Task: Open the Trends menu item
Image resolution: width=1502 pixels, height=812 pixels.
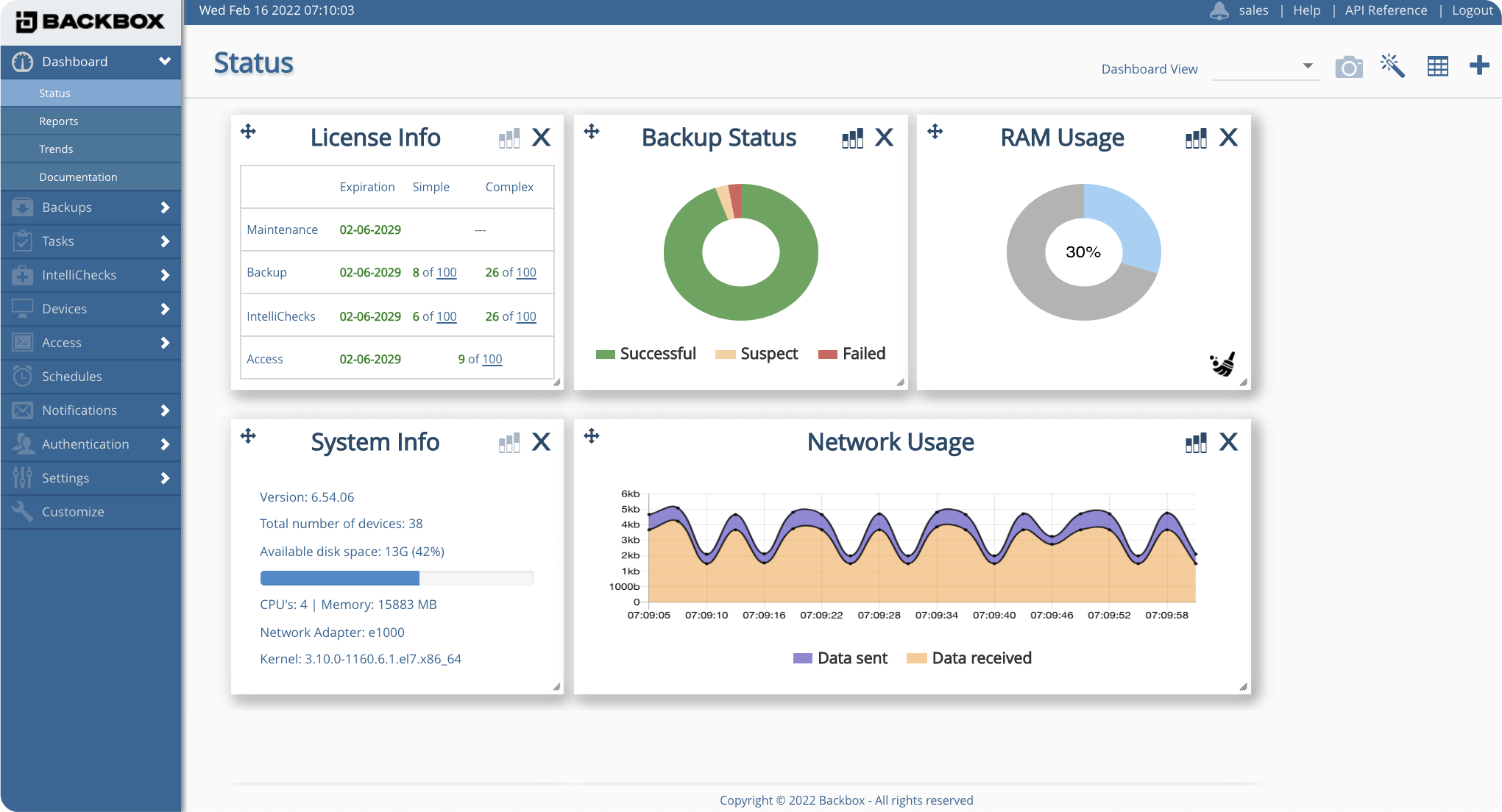Action: tap(56, 149)
